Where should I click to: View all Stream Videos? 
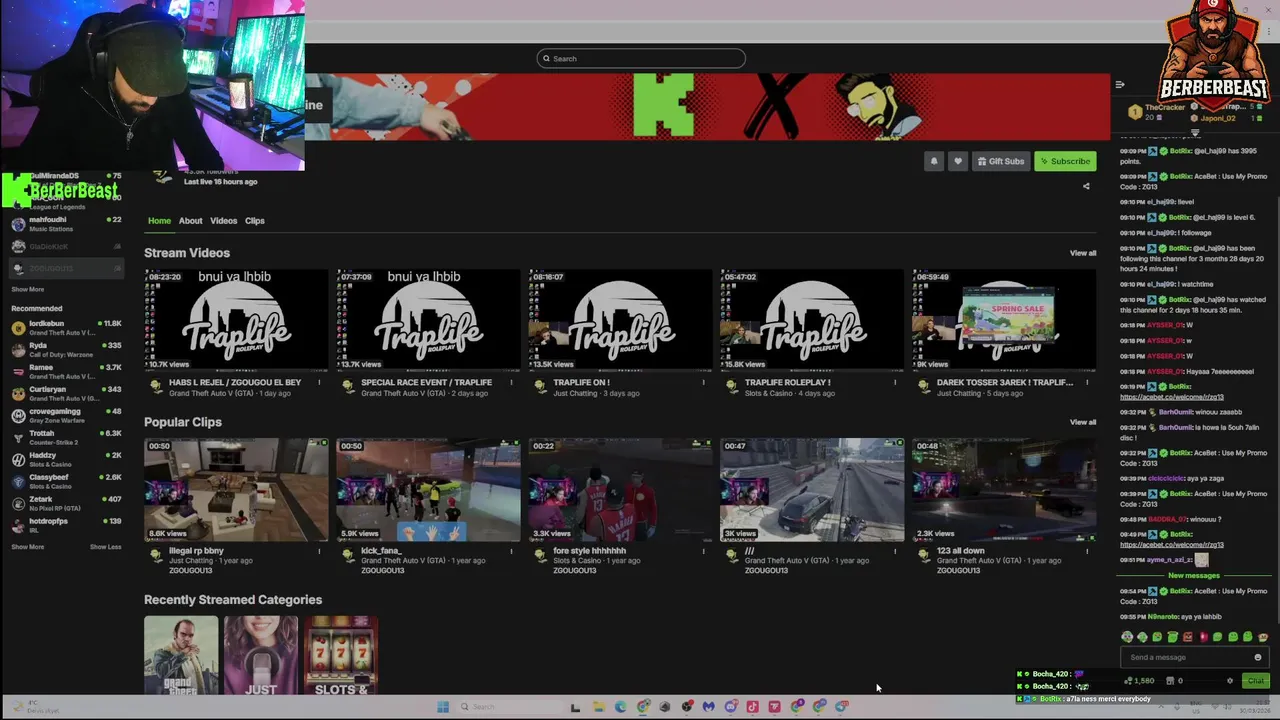(x=1083, y=253)
